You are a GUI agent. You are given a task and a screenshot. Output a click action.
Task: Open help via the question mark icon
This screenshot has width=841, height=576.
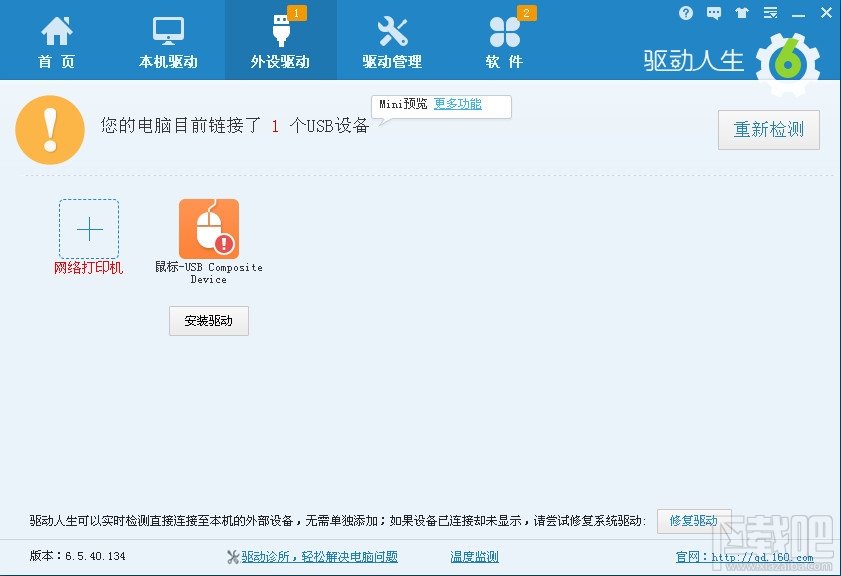[687, 12]
